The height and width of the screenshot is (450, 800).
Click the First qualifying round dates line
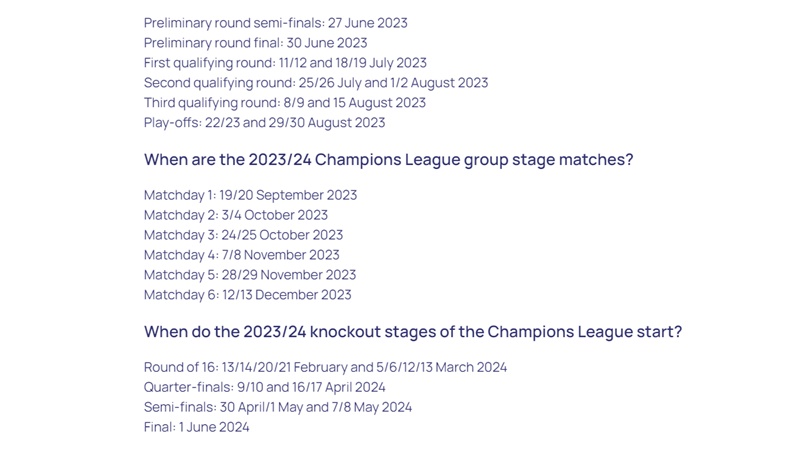285,63
